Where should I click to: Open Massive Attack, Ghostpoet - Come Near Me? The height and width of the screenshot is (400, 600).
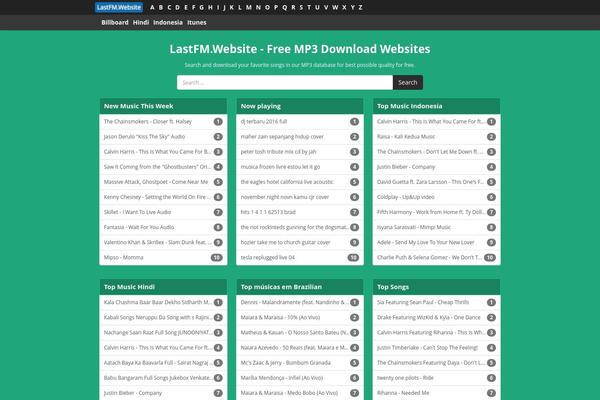pyautogui.click(x=156, y=182)
